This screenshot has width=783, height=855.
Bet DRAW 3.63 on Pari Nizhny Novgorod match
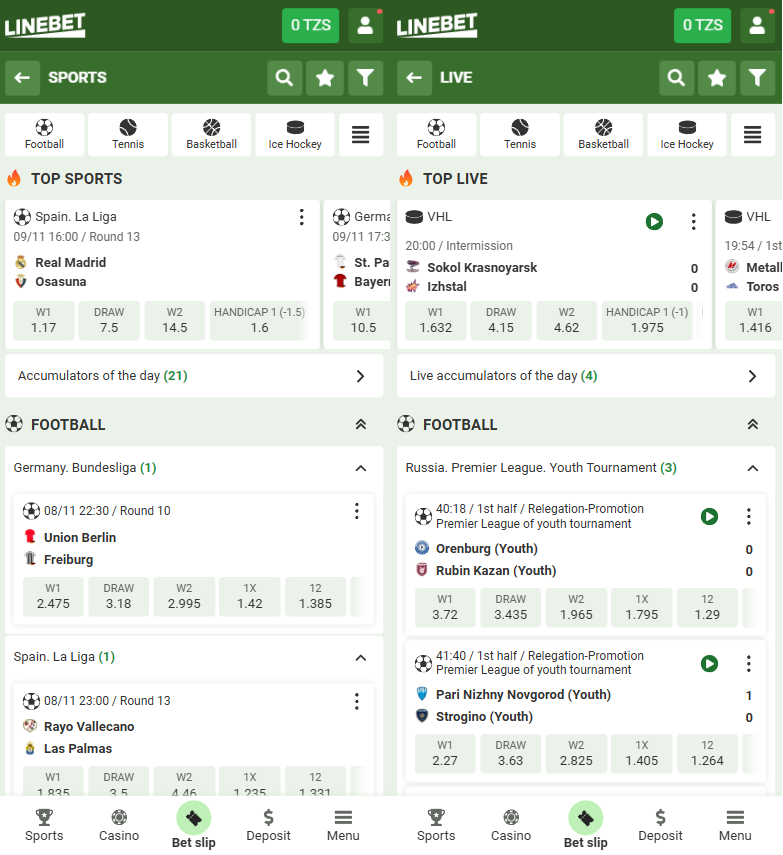(x=511, y=754)
